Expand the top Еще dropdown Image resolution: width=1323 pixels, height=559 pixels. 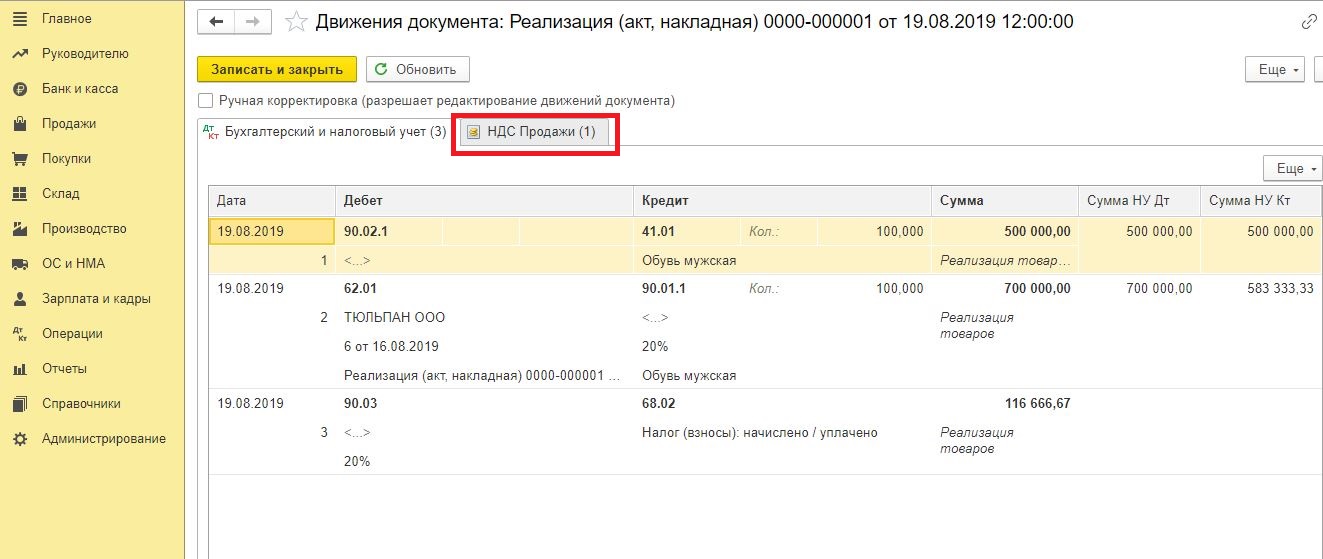tap(1274, 69)
